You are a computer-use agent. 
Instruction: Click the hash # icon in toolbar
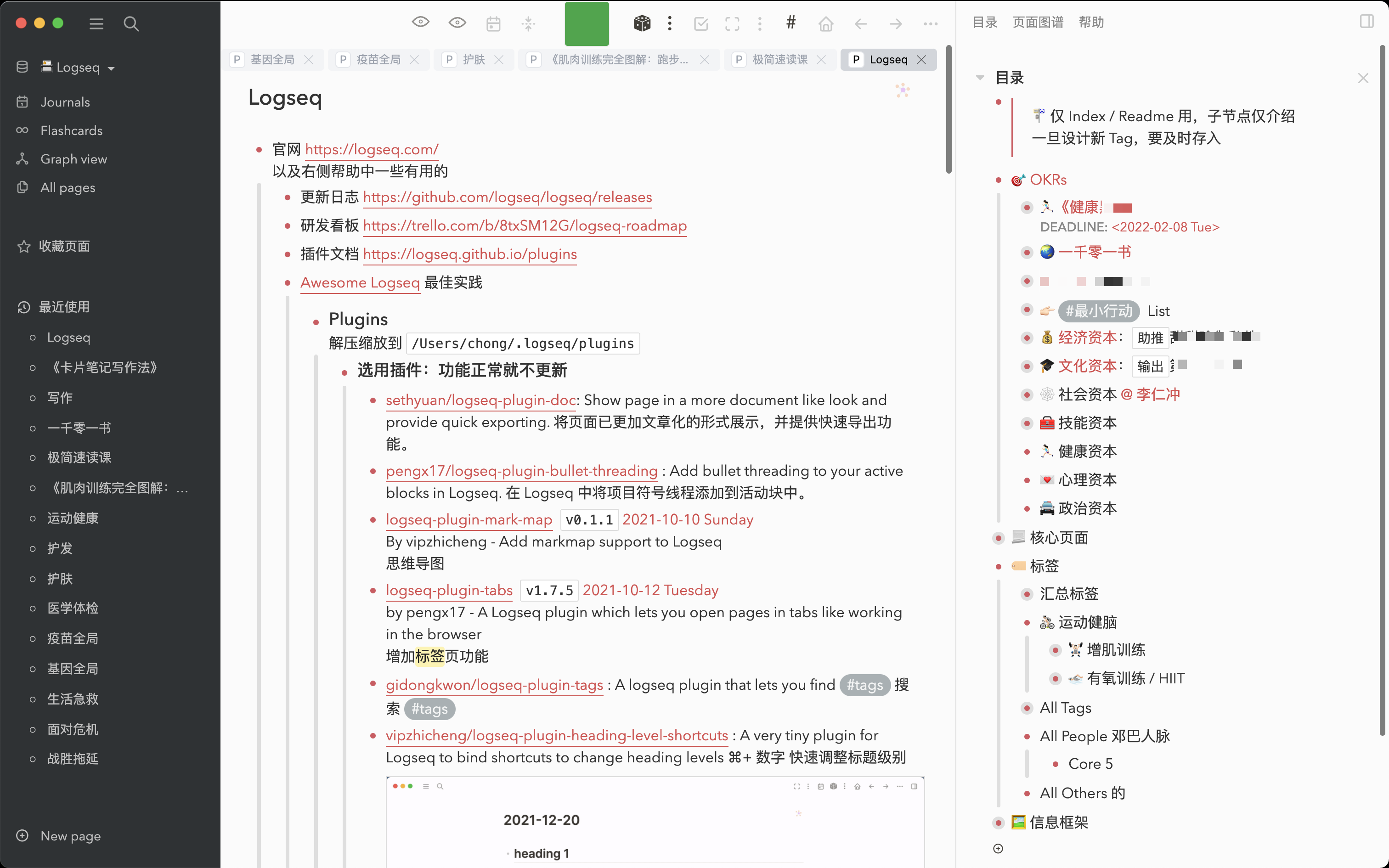pos(791,23)
